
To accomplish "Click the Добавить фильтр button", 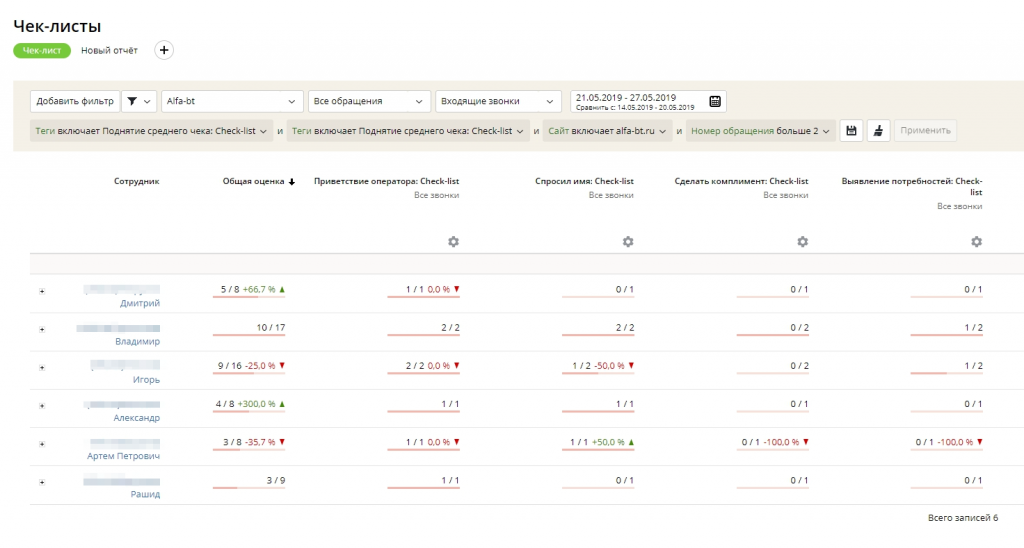I will (75, 102).
